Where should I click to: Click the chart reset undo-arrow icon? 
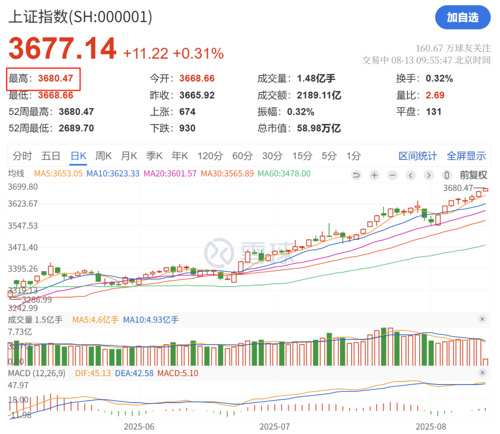(356, 175)
